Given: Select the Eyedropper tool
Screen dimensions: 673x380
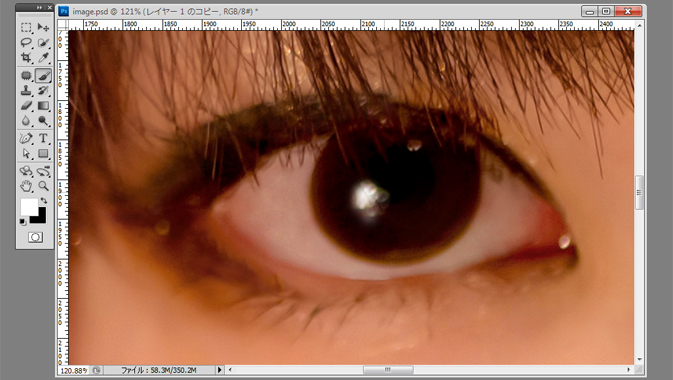Looking at the screenshot, I should point(43,57).
